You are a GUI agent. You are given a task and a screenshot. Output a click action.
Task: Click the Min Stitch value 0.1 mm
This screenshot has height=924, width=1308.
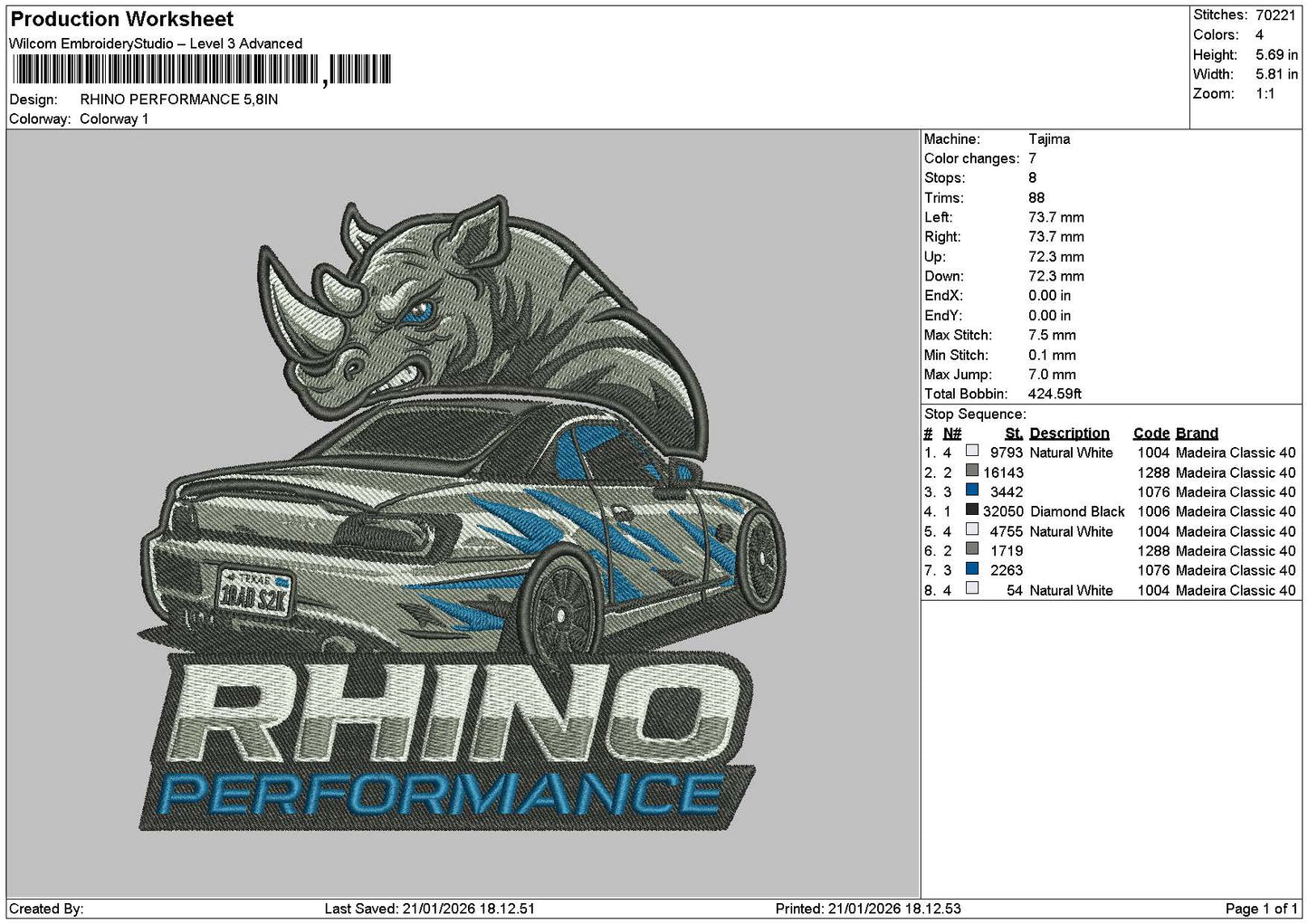pos(1053,356)
